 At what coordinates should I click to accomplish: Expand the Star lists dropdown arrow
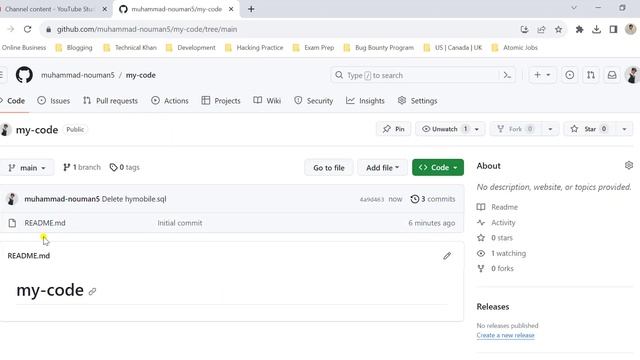coord(624,129)
